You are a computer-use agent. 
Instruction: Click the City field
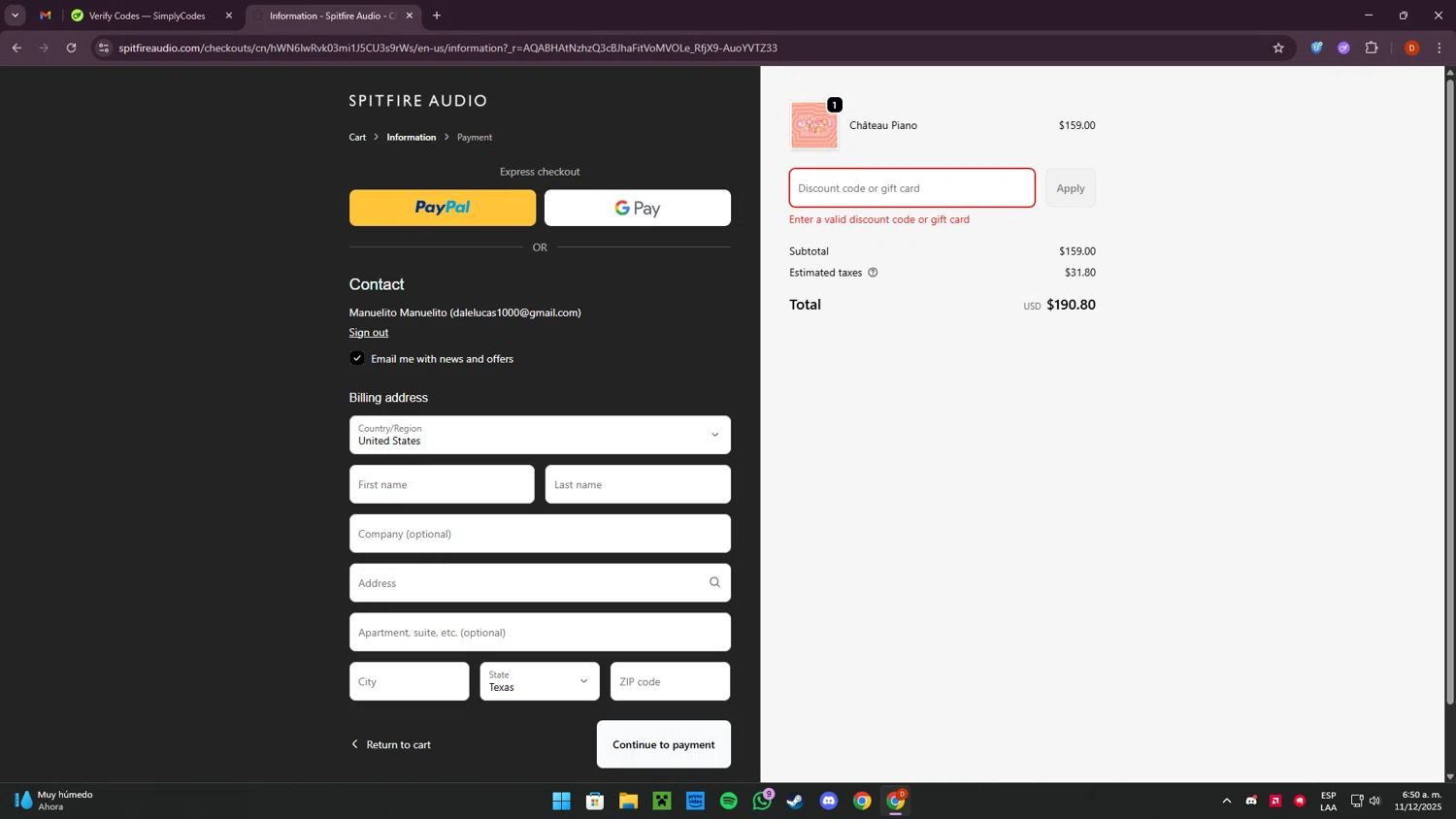[409, 681]
